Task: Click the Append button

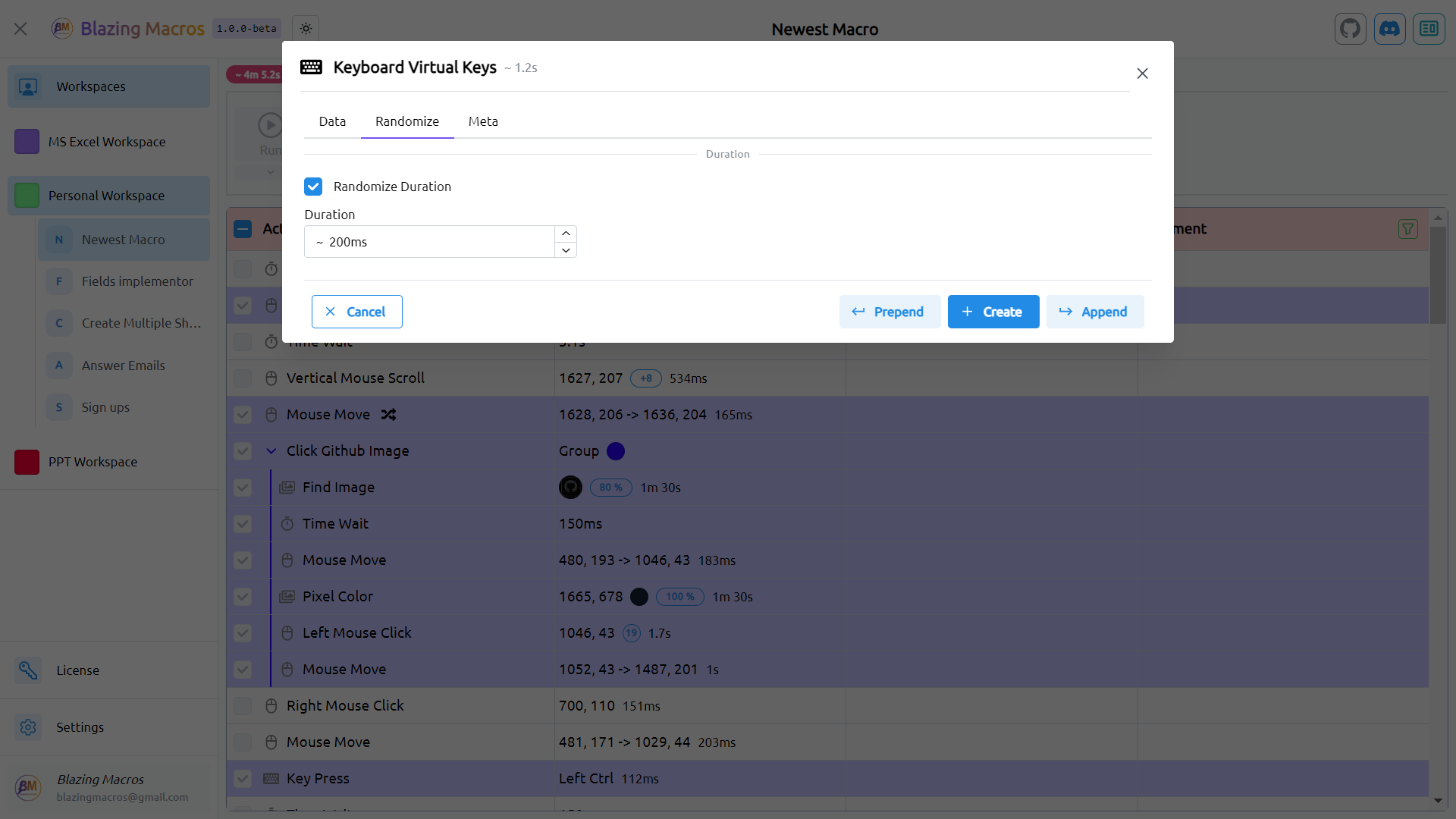Action: [1095, 312]
